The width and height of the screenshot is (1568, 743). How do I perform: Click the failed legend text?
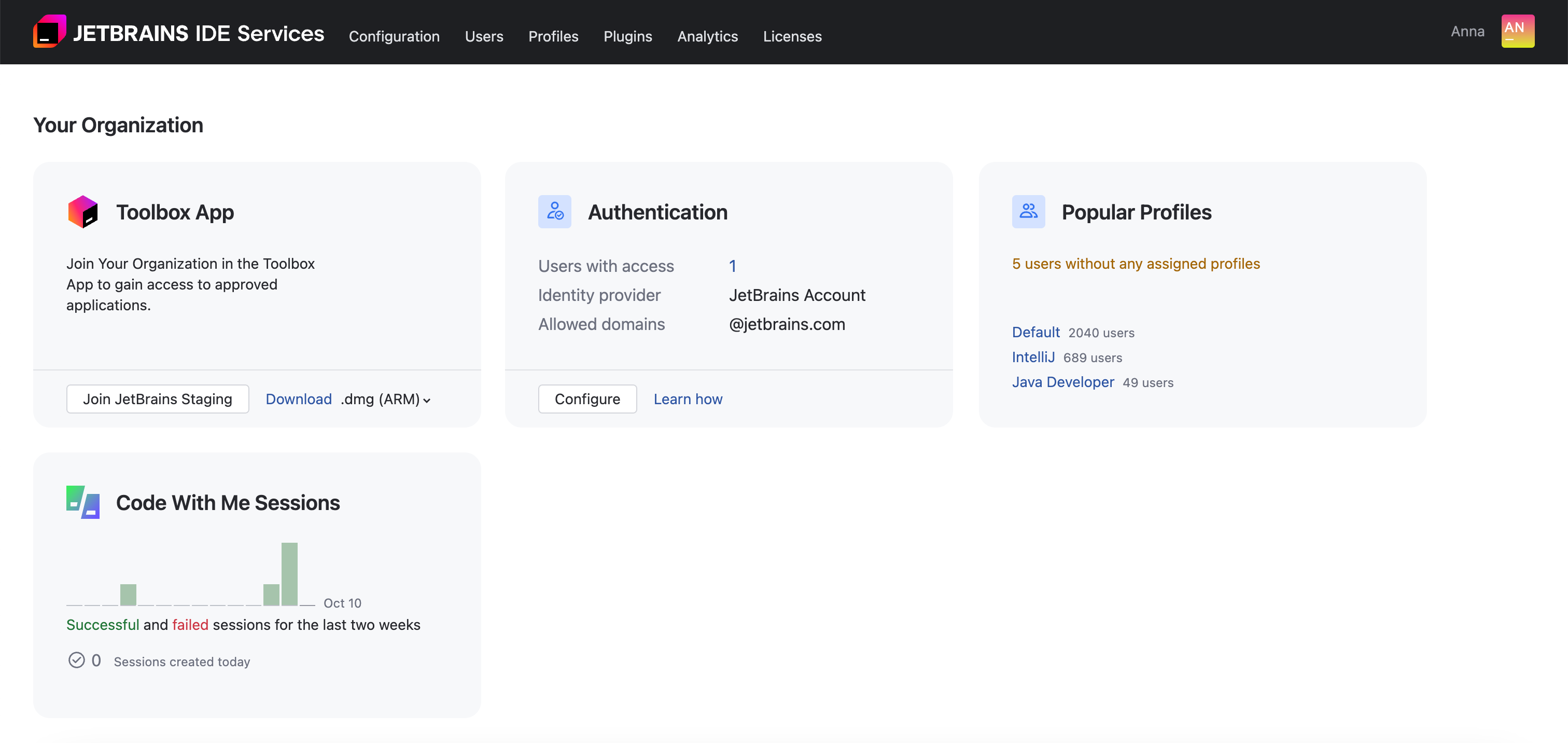(190, 625)
